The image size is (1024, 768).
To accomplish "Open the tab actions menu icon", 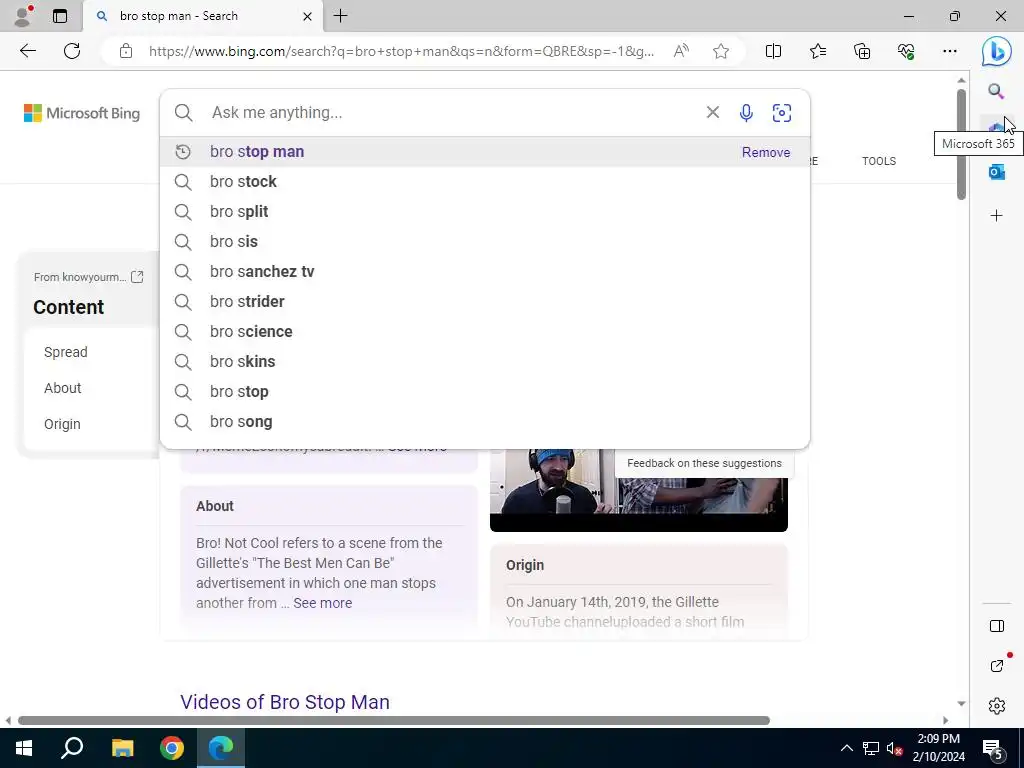I will [60, 16].
